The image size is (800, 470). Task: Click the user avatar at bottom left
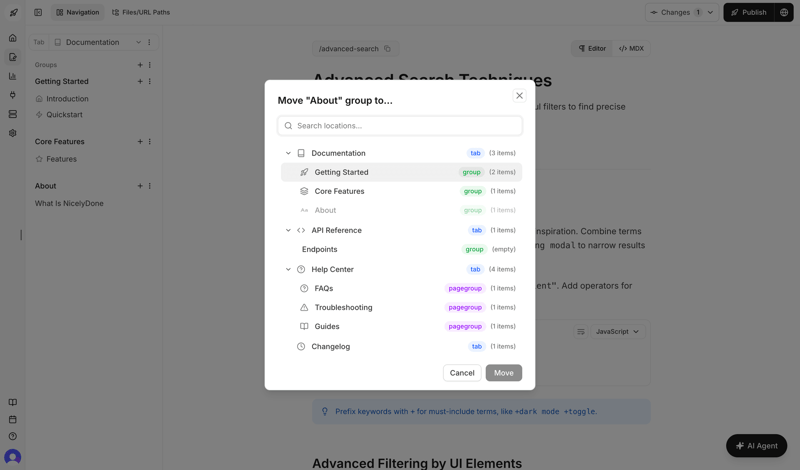point(13,457)
